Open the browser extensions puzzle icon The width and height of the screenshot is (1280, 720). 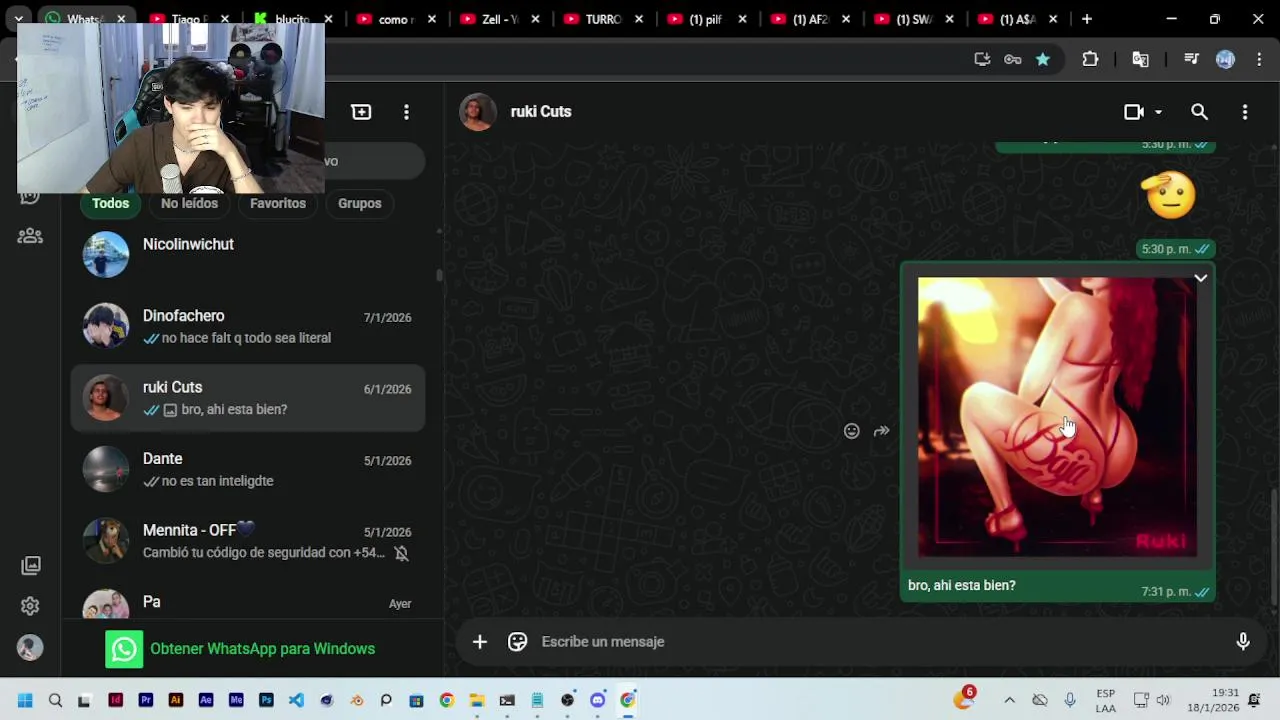tap(1090, 59)
